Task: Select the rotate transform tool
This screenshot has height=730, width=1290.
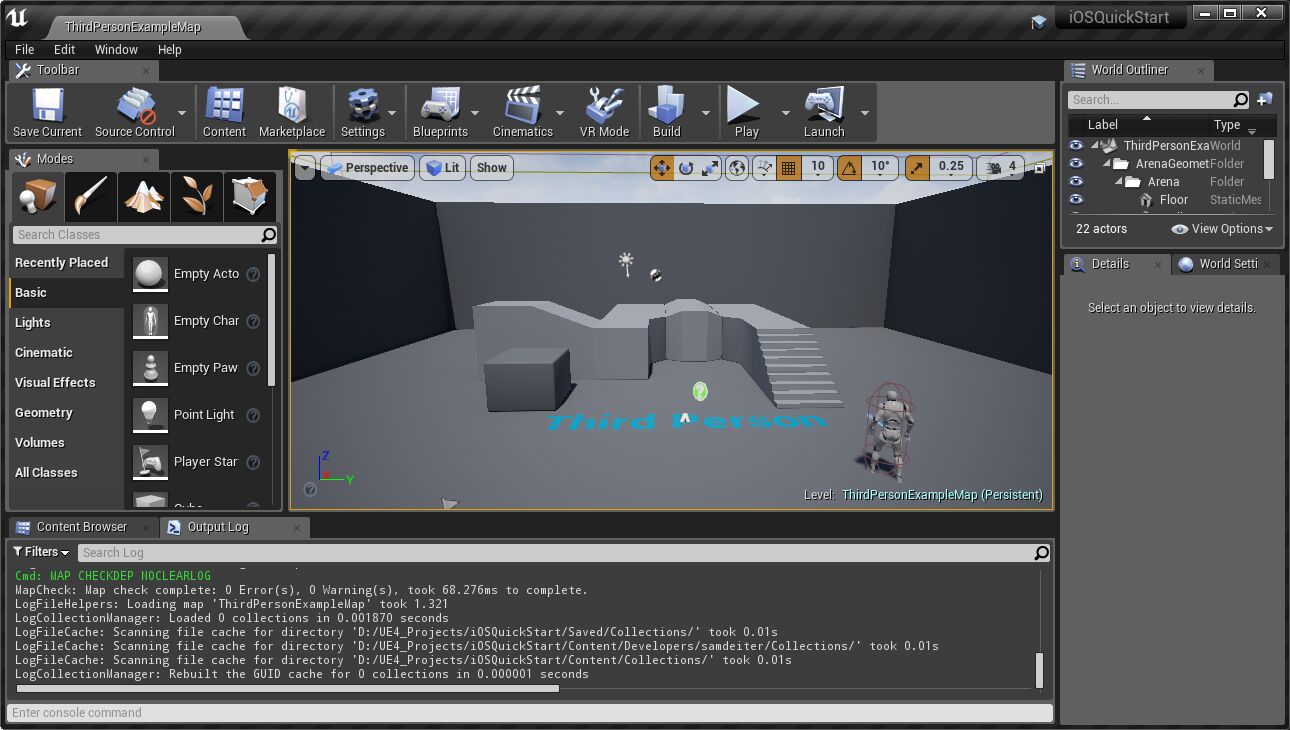Action: 685,167
